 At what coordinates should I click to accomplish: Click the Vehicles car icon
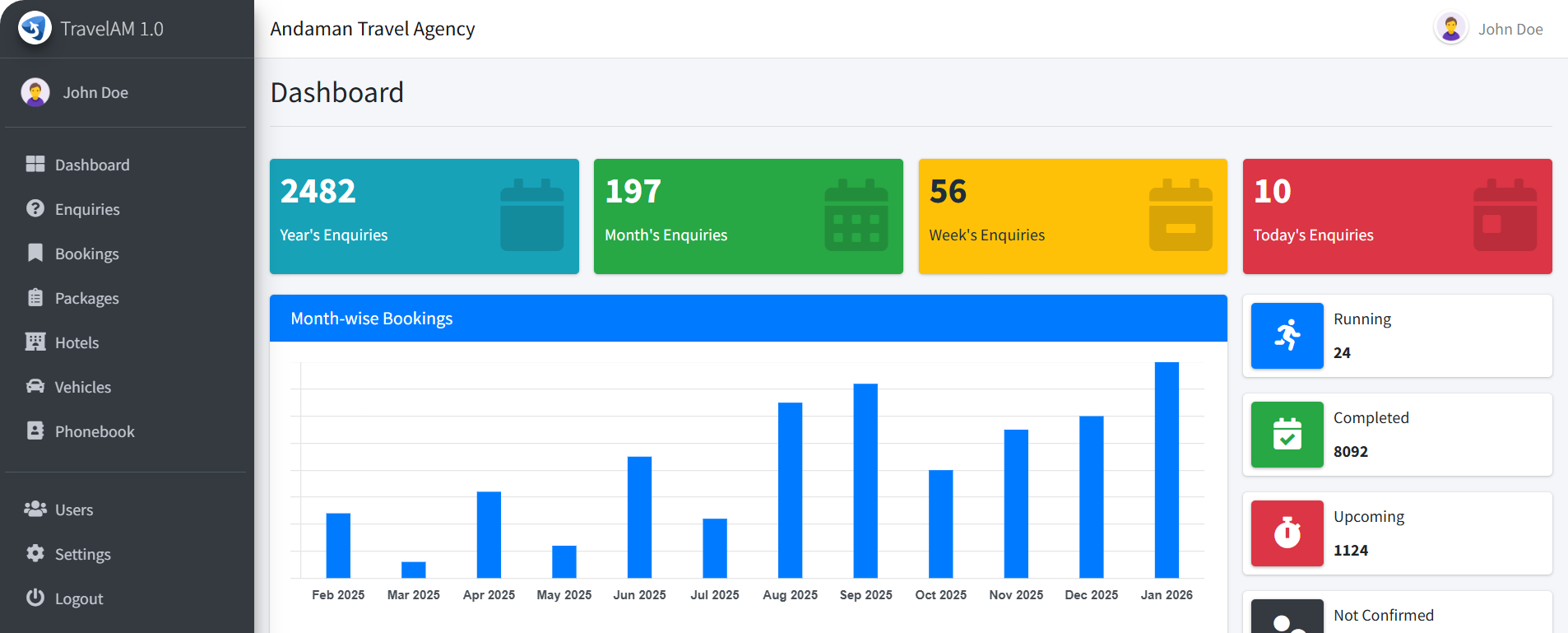click(x=35, y=387)
